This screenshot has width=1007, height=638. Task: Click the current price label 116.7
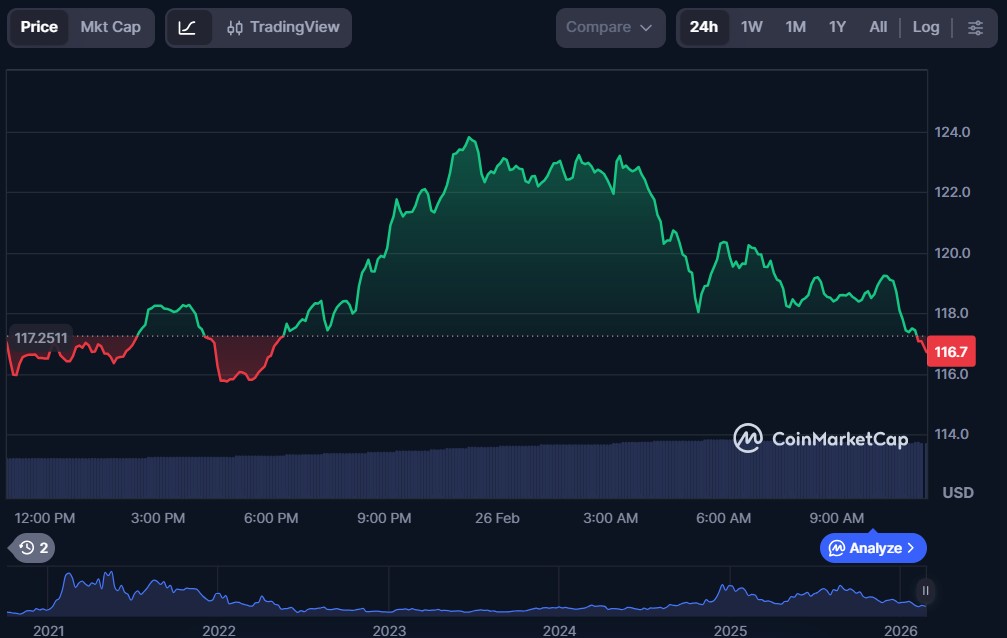point(949,352)
